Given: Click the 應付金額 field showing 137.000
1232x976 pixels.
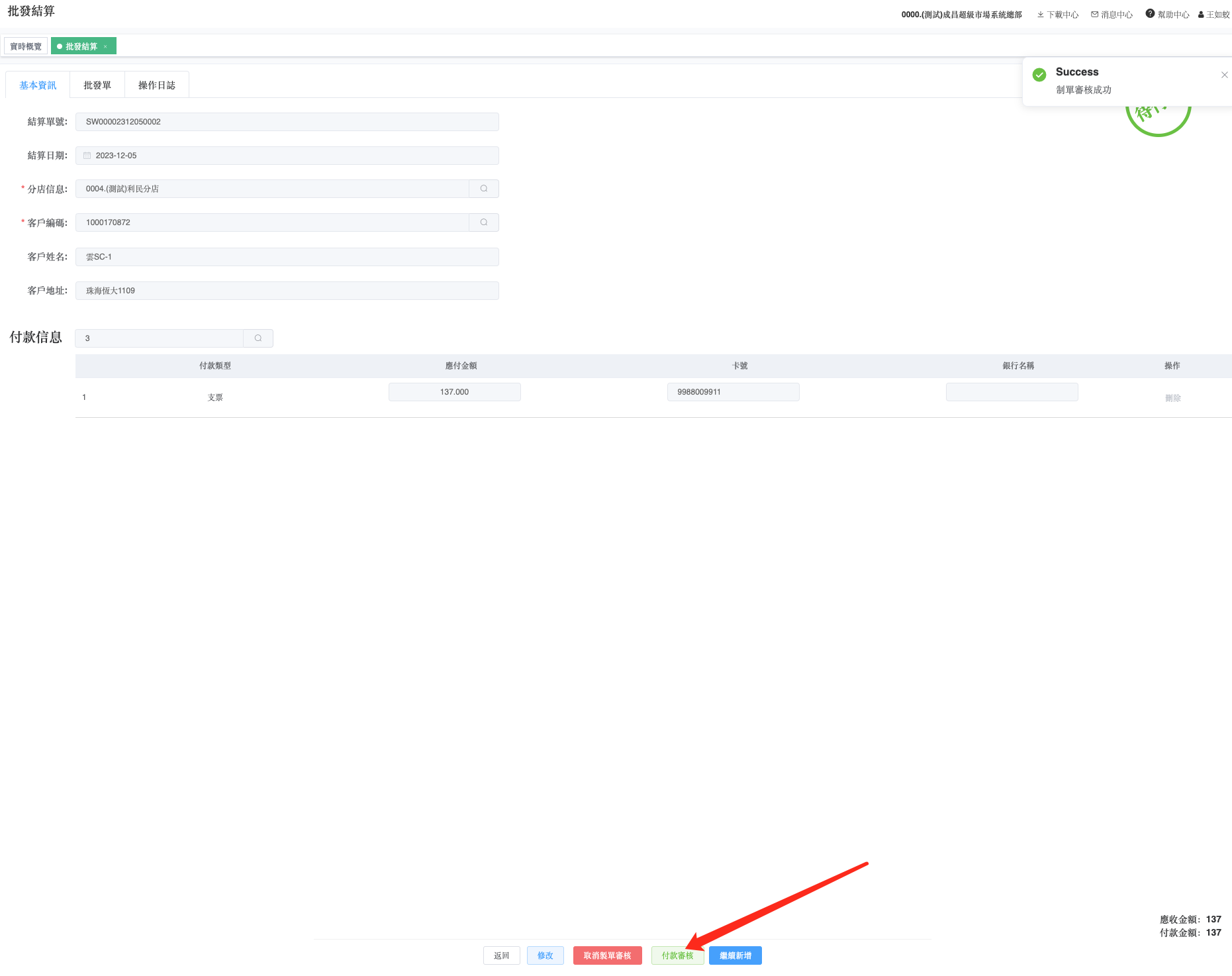Looking at the screenshot, I should click(x=455, y=392).
